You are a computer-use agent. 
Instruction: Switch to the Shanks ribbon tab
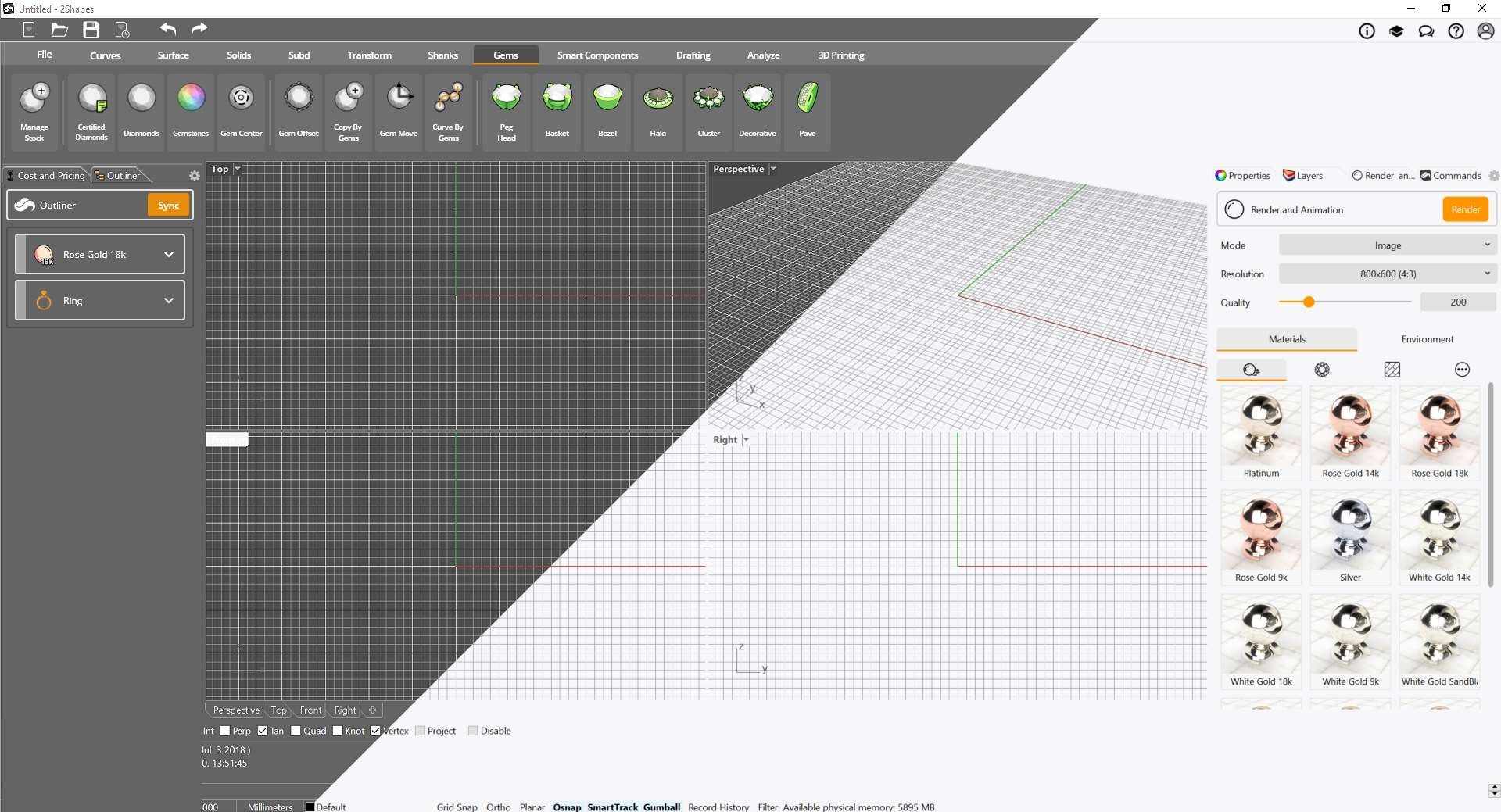click(x=442, y=55)
